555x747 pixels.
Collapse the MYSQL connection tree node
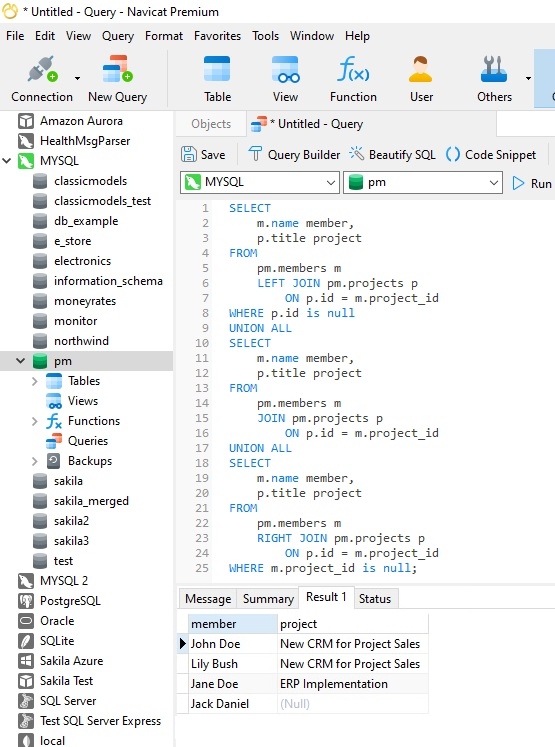pos(7,161)
